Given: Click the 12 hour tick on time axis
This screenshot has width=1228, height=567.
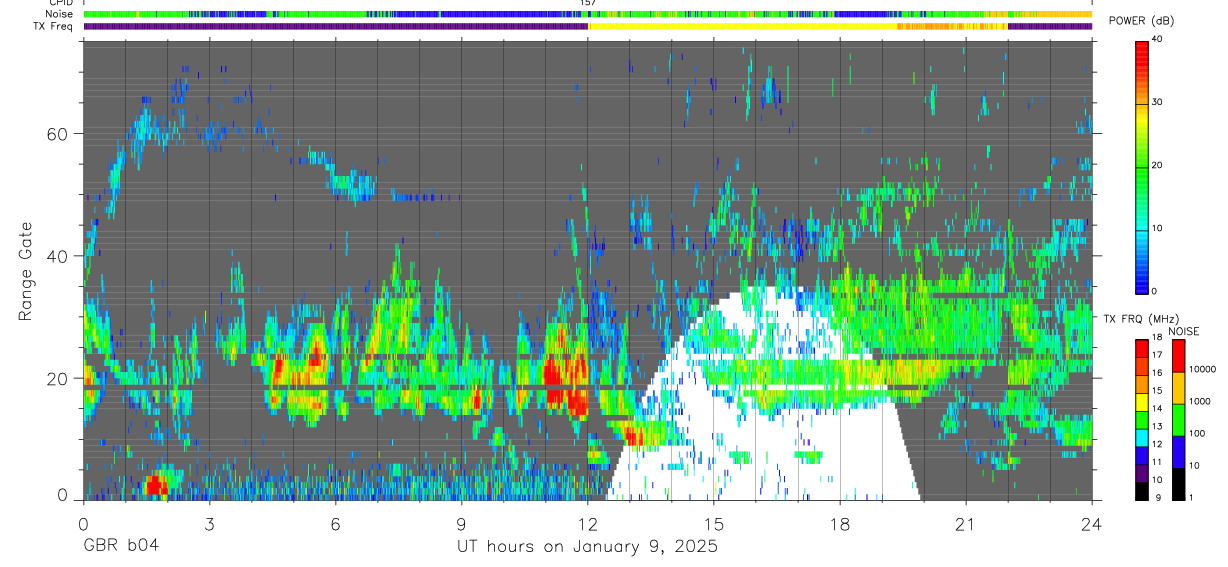Looking at the screenshot, I should point(587,523).
